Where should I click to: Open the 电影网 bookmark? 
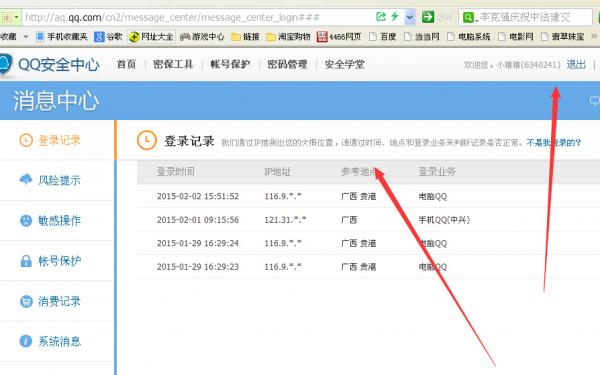[x=516, y=37]
